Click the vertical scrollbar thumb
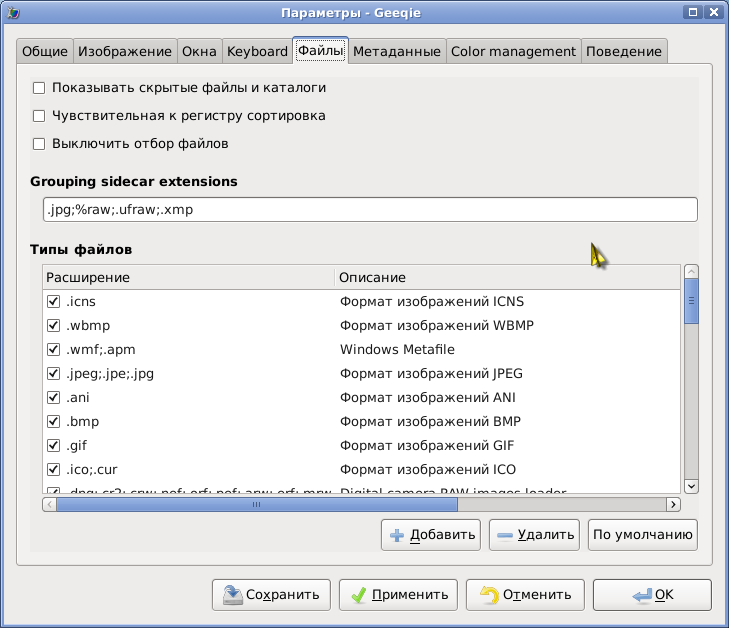The width and height of the screenshot is (729, 628). (691, 301)
